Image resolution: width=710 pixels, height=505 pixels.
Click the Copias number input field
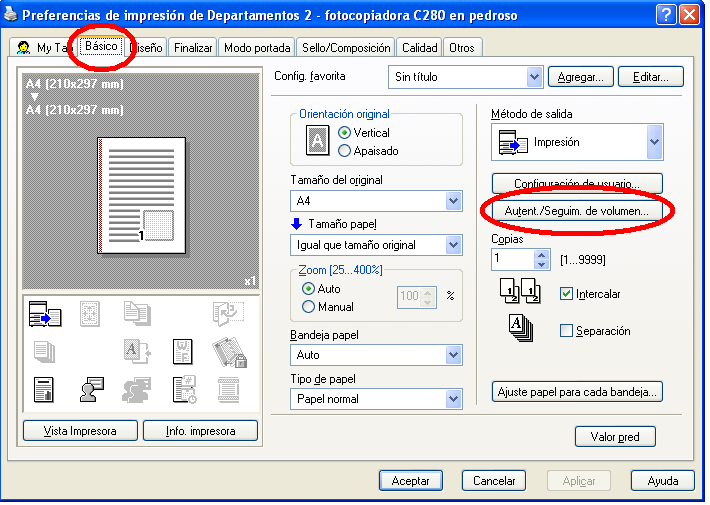click(513, 259)
